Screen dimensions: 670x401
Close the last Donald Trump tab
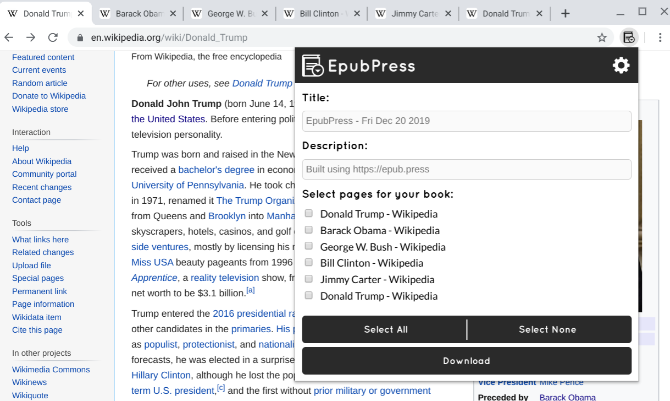click(539, 14)
